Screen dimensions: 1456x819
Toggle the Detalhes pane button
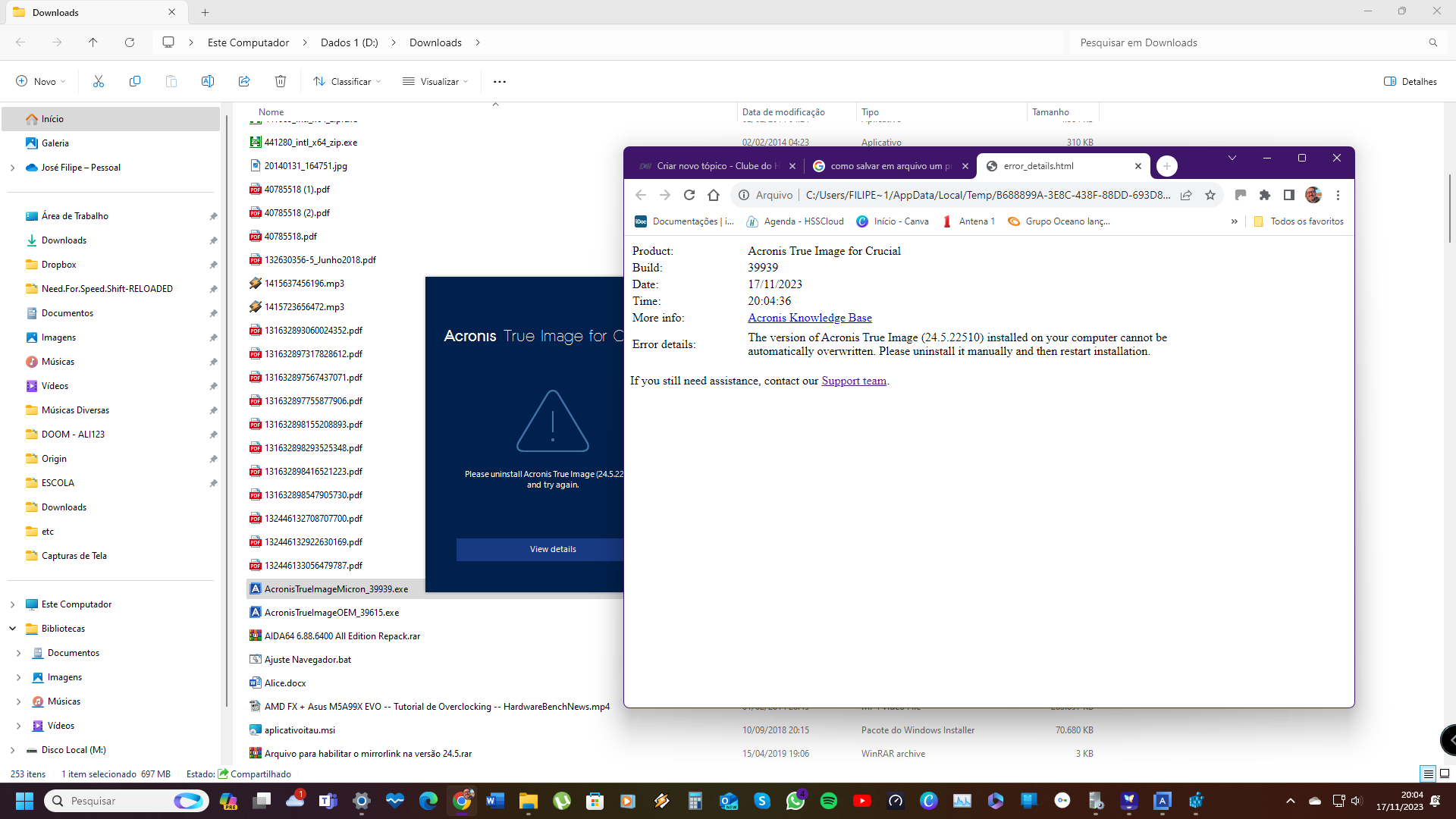click(x=1410, y=81)
